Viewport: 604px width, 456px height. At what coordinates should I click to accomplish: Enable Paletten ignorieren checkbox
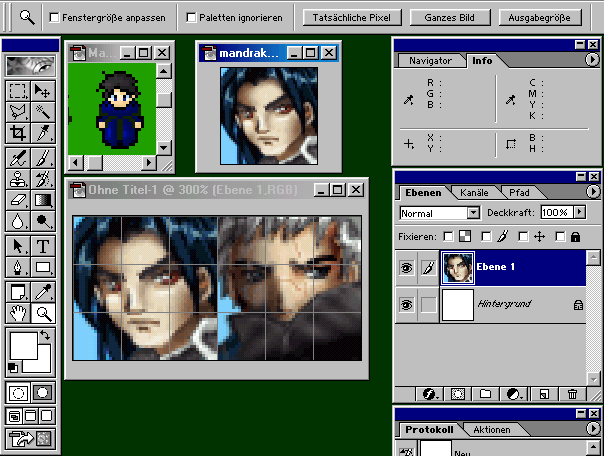click(x=191, y=17)
